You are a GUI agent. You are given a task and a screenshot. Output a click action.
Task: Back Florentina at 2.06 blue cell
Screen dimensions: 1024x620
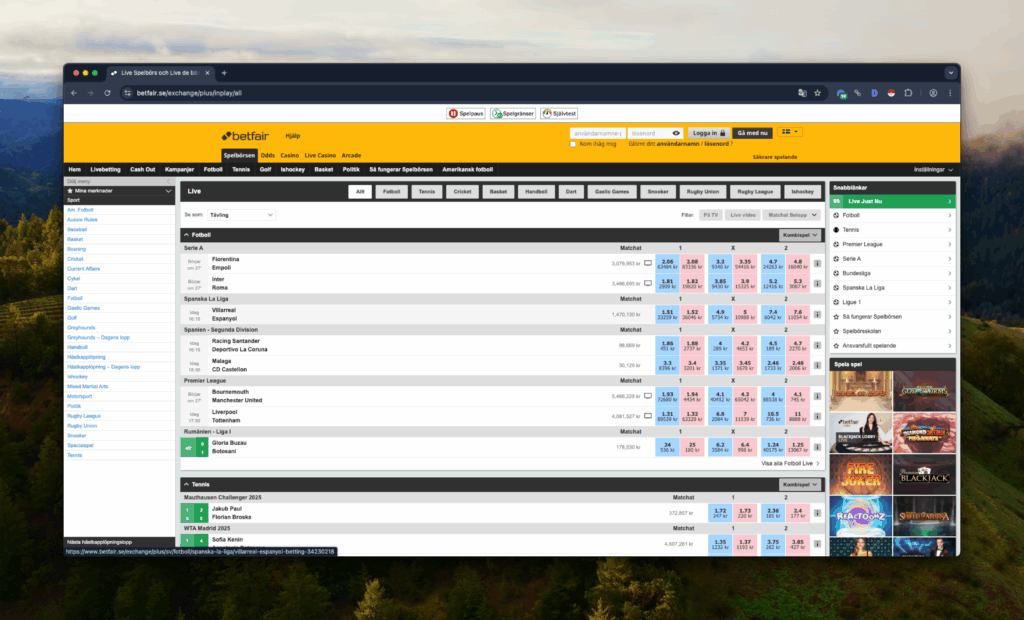pyautogui.click(x=667, y=263)
